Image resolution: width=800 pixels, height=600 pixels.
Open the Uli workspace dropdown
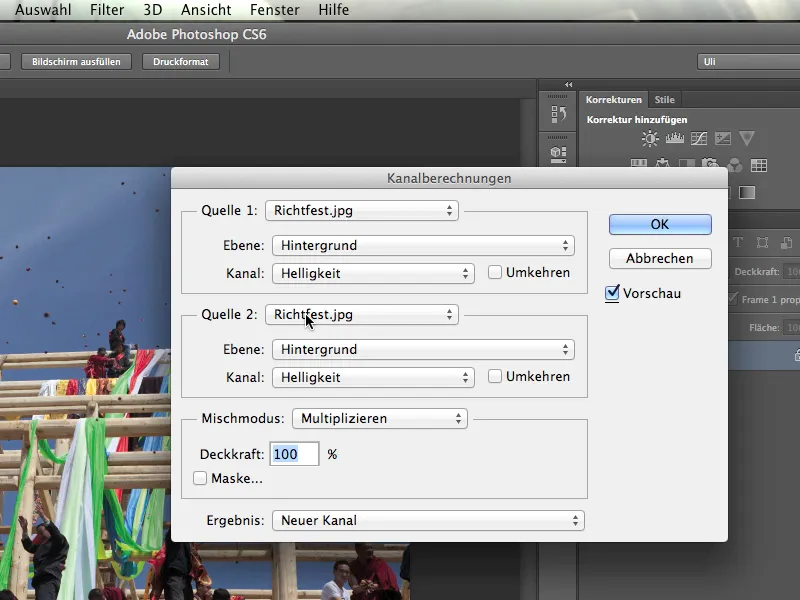(748, 62)
